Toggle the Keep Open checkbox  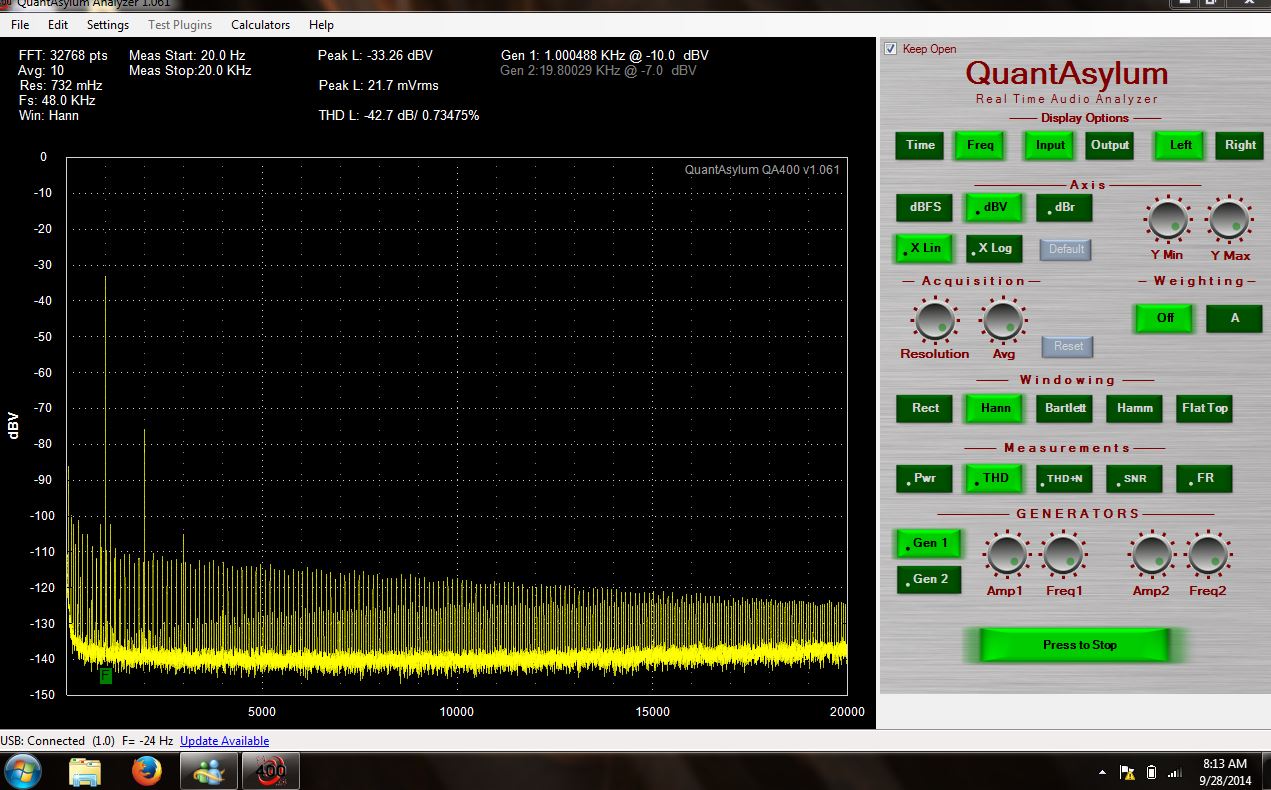(x=891, y=48)
